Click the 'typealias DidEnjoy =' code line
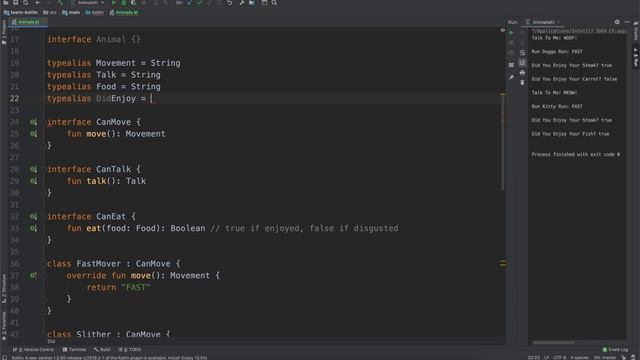 (x=100, y=98)
